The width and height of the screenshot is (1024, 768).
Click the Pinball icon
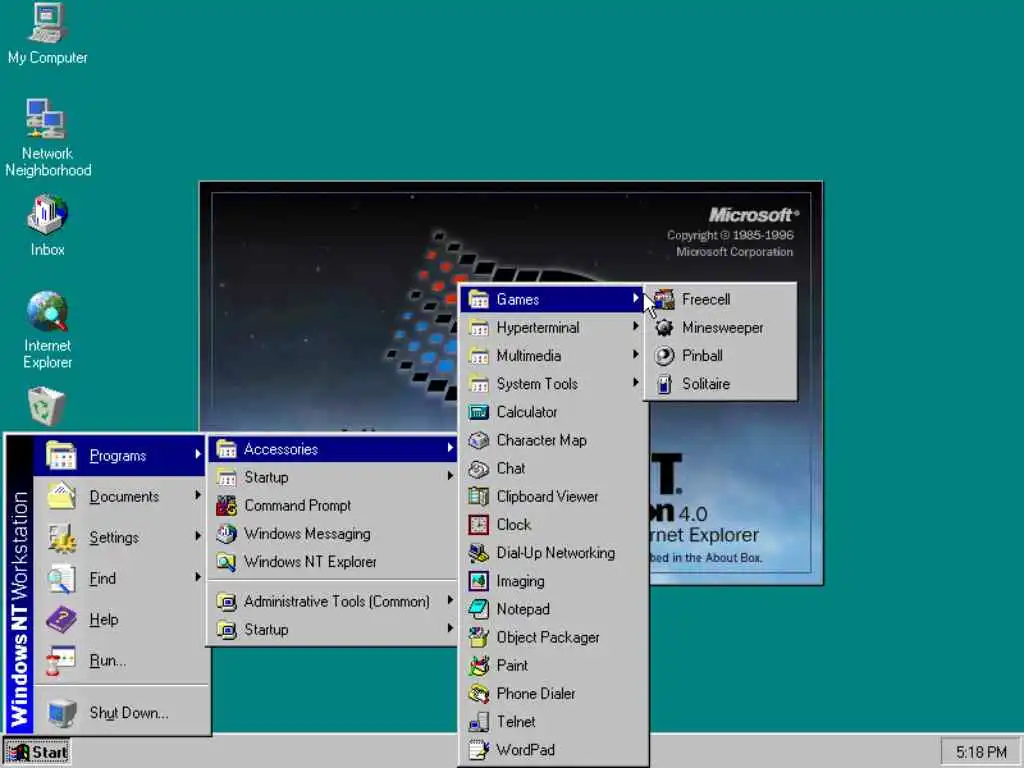click(x=664, y=355)
